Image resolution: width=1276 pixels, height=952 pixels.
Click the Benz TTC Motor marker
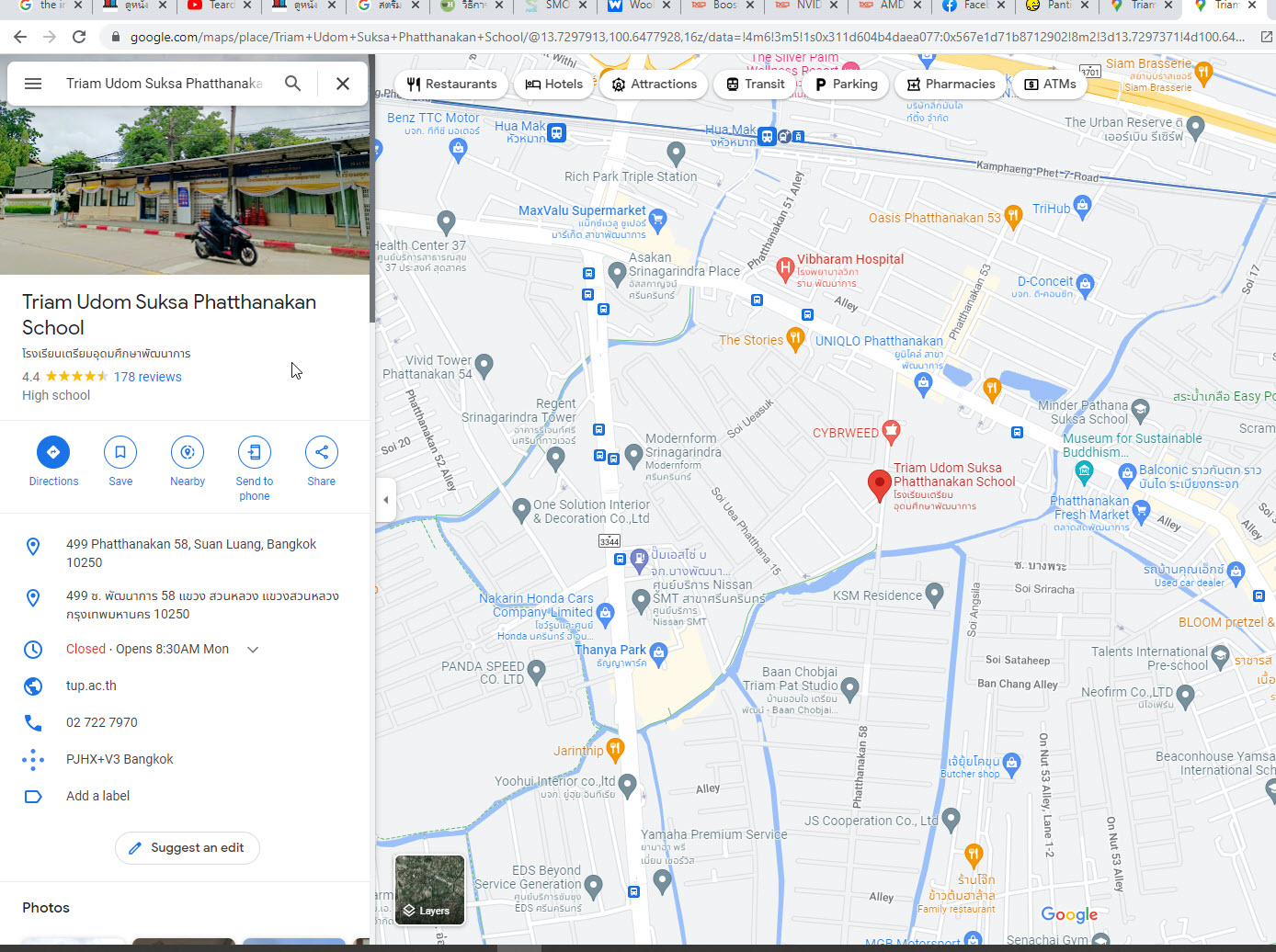(459, 152)
